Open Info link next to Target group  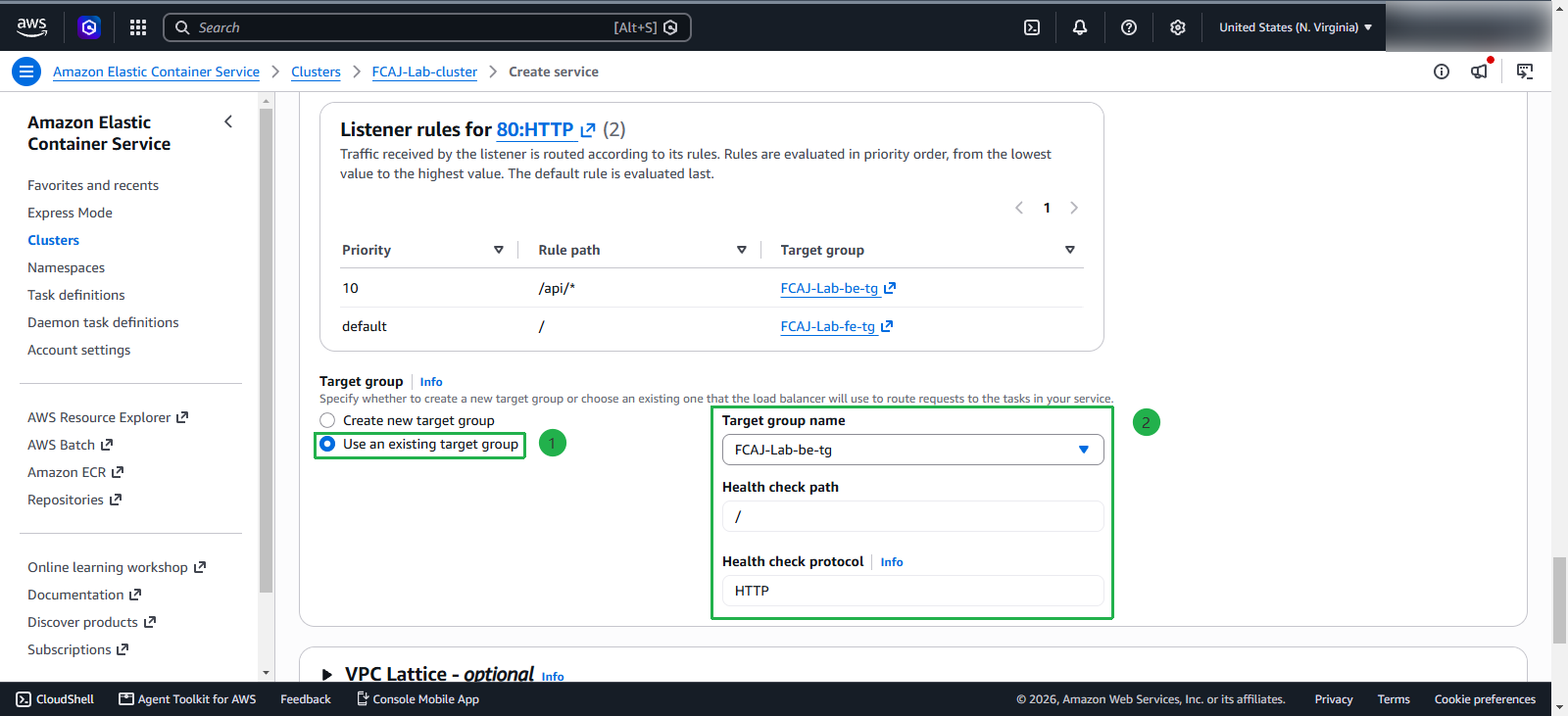point(431,382)
